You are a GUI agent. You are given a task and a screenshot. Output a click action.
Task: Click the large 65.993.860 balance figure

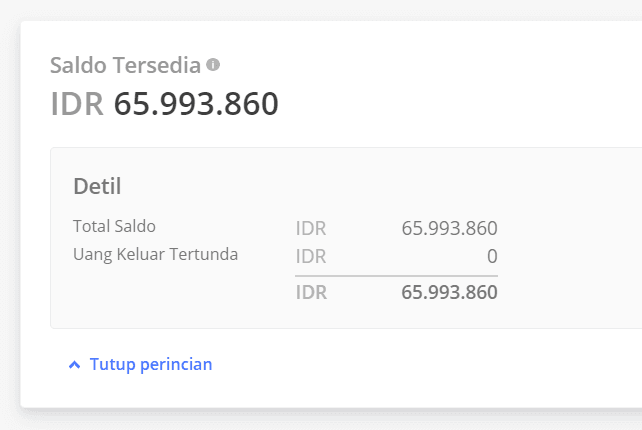click(196, 104)
